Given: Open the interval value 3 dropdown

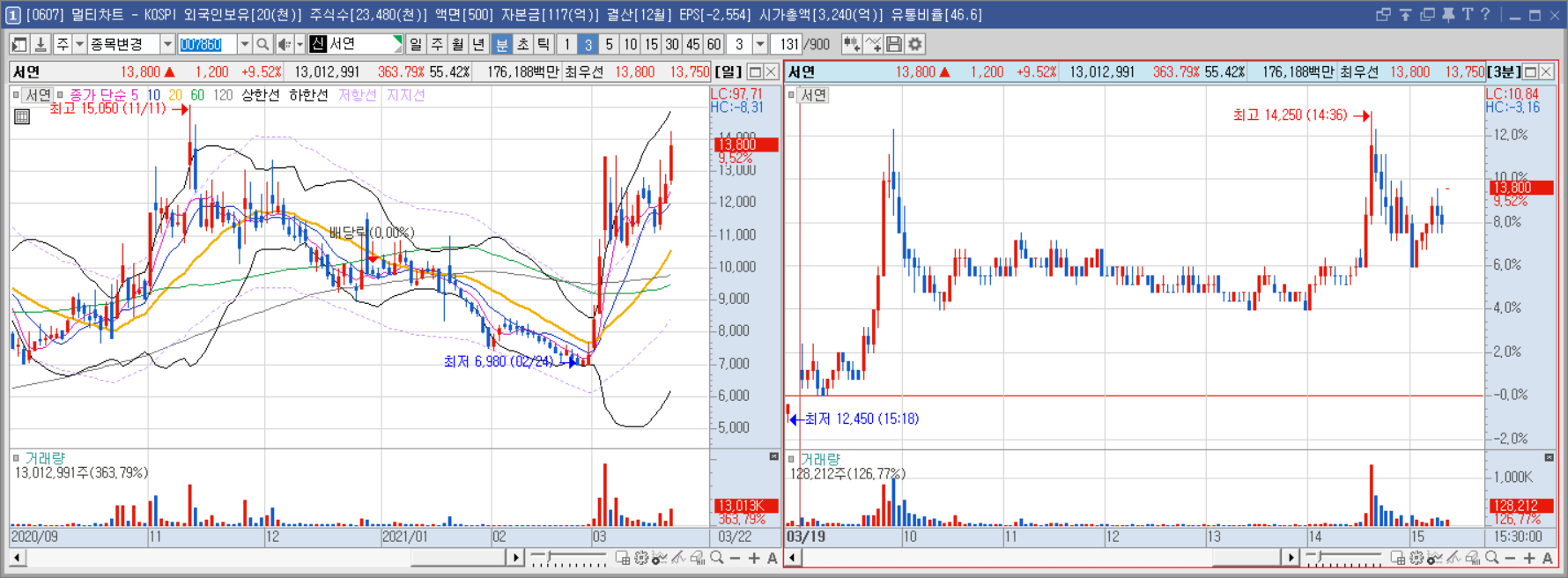Looking at the screenshot, I should (x=760, y=44).
